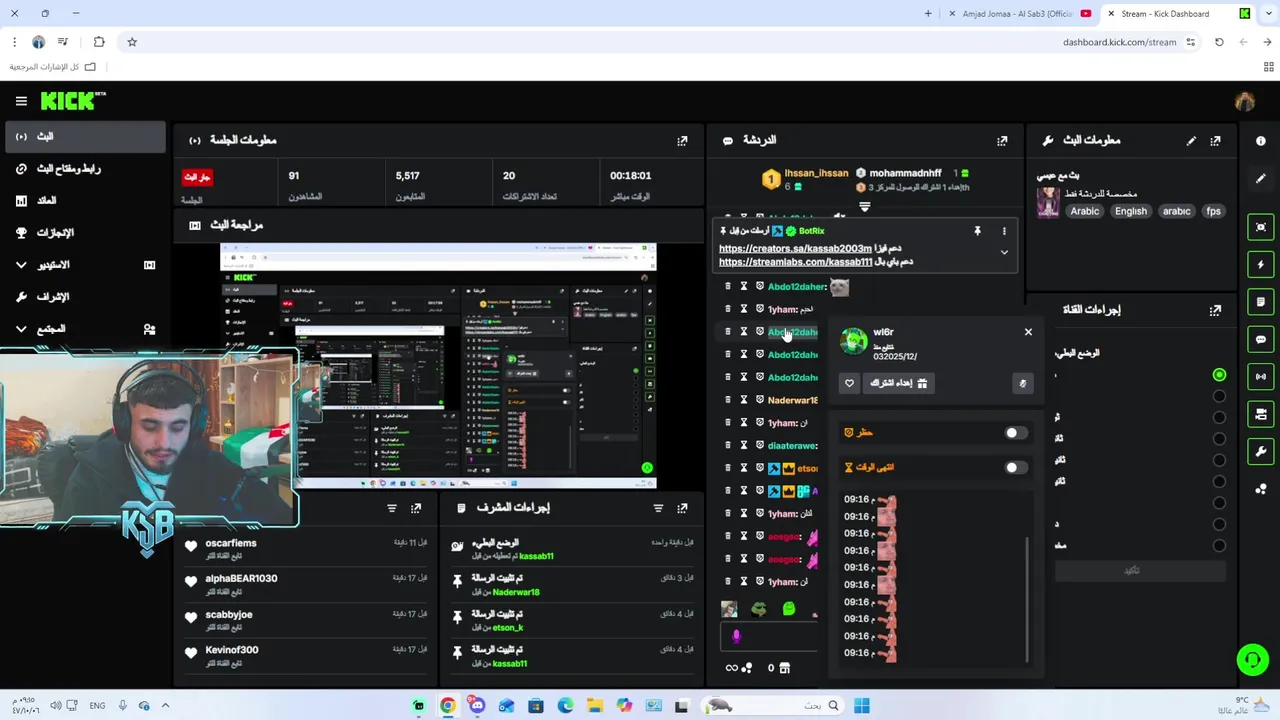1280x720 pixels.
Task: Click the user card message history scrollbar
Action: point(1027,600)
